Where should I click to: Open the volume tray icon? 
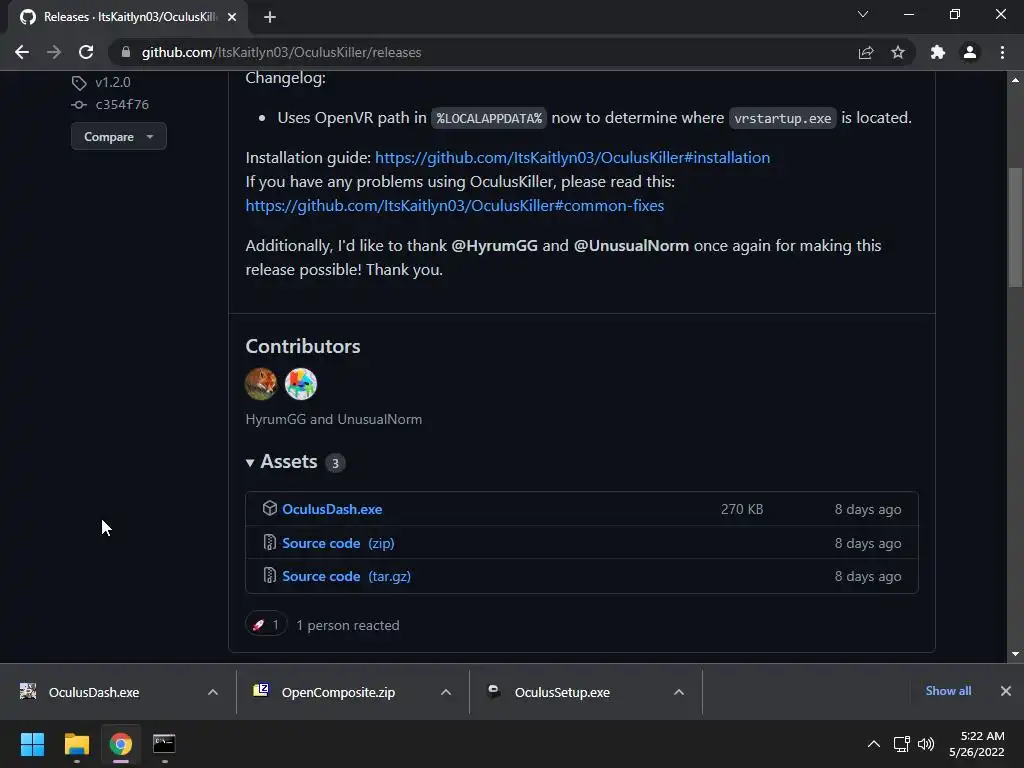pyautogui.click(x=926, y=744)
